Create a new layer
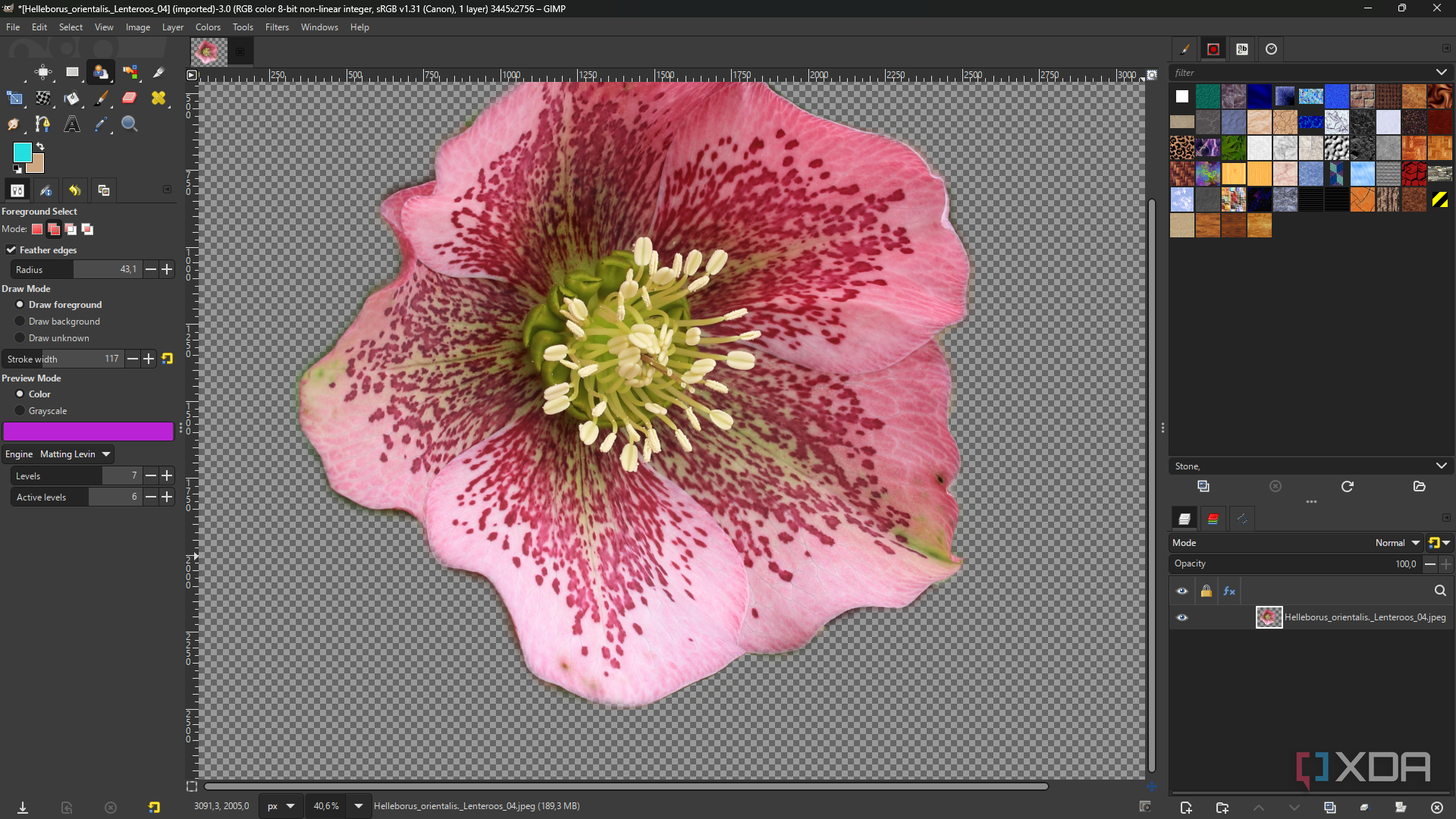The height and width of the screenshot is (819, 1456). click(x=1186, y=808)
